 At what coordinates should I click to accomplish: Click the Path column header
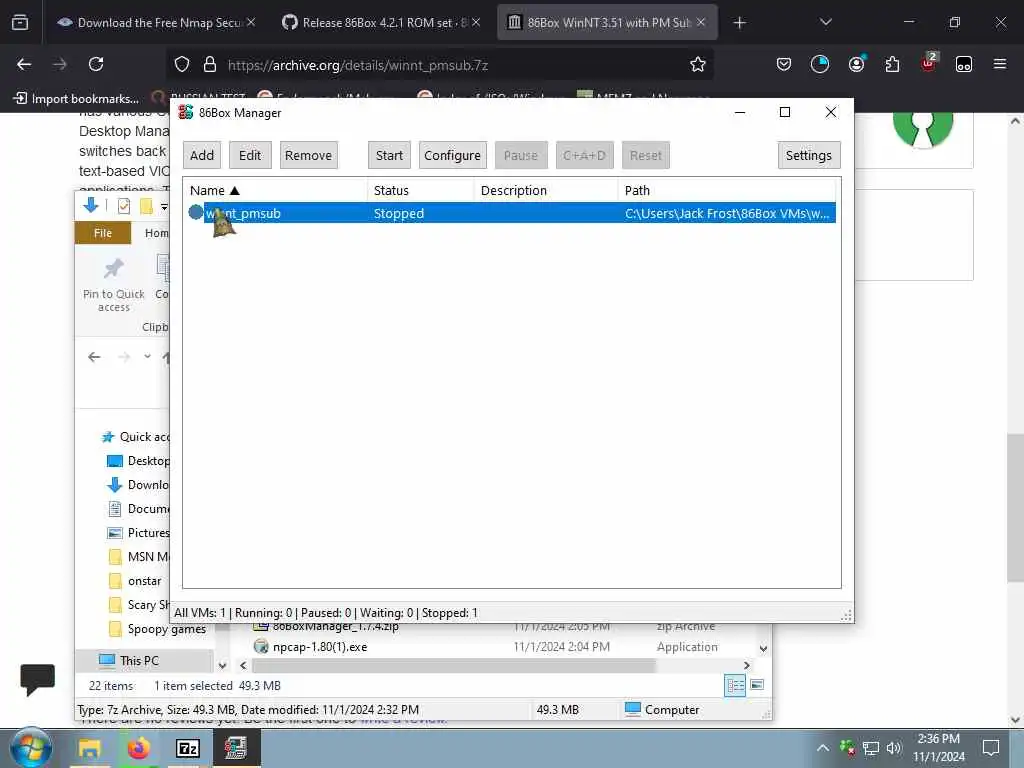click(727, 191)
